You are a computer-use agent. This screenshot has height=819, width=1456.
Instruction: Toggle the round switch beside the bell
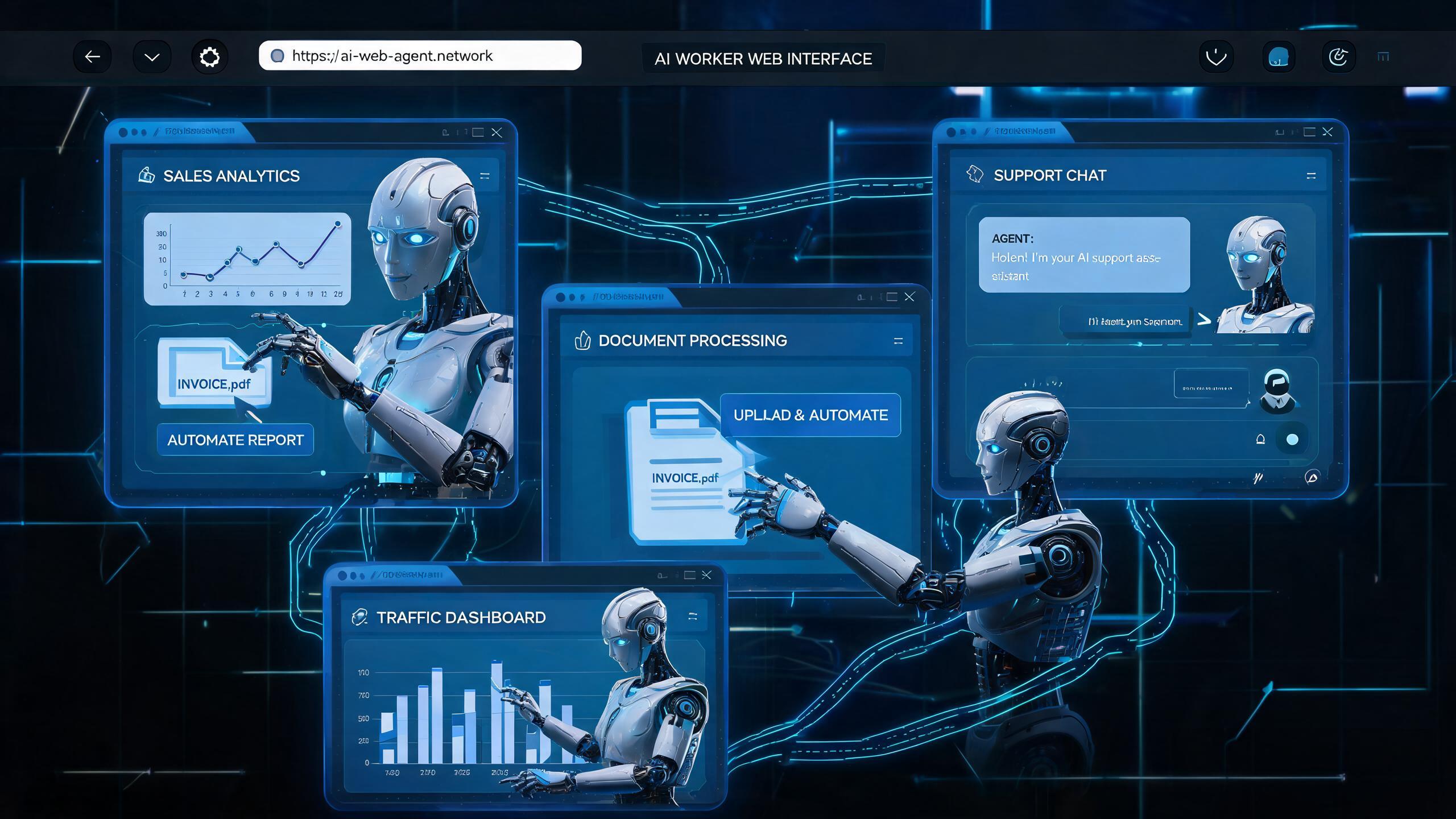(1292, 439)
